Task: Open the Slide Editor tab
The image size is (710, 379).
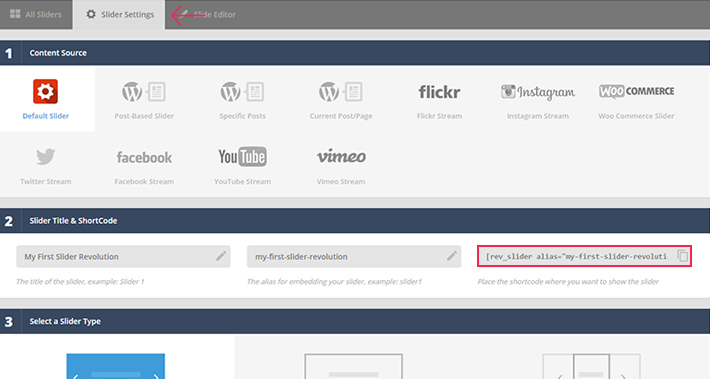Action: coord(208,14)
